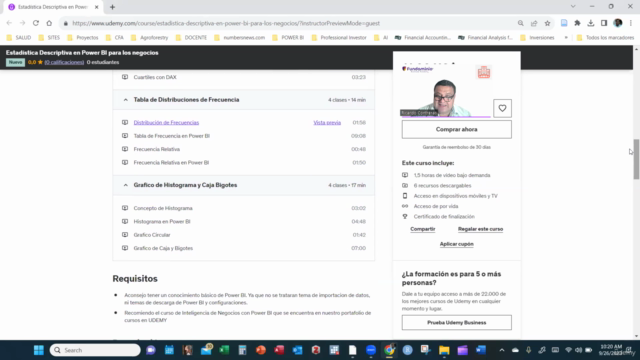The width and height of the screenshot is (640, 360).
Task: Open the Windows Start menu
Action: click(39, 350)
